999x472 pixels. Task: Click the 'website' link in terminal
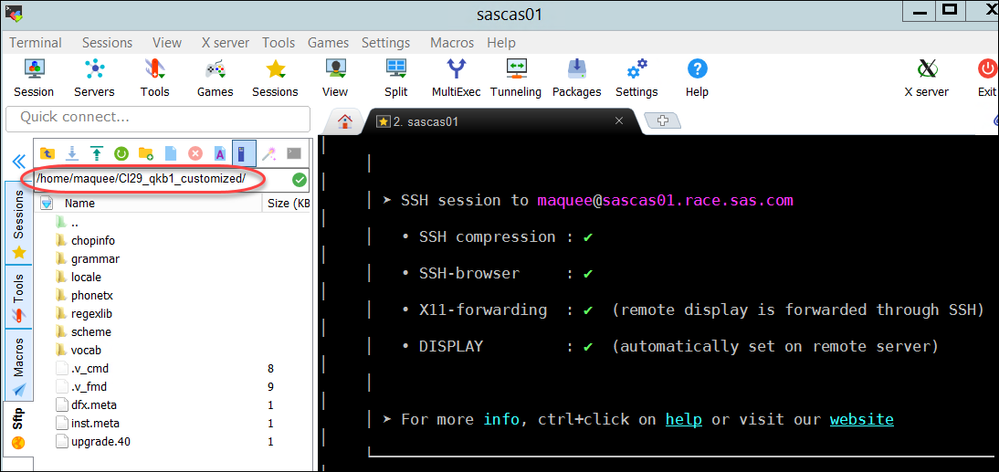(x=861, y=419)
